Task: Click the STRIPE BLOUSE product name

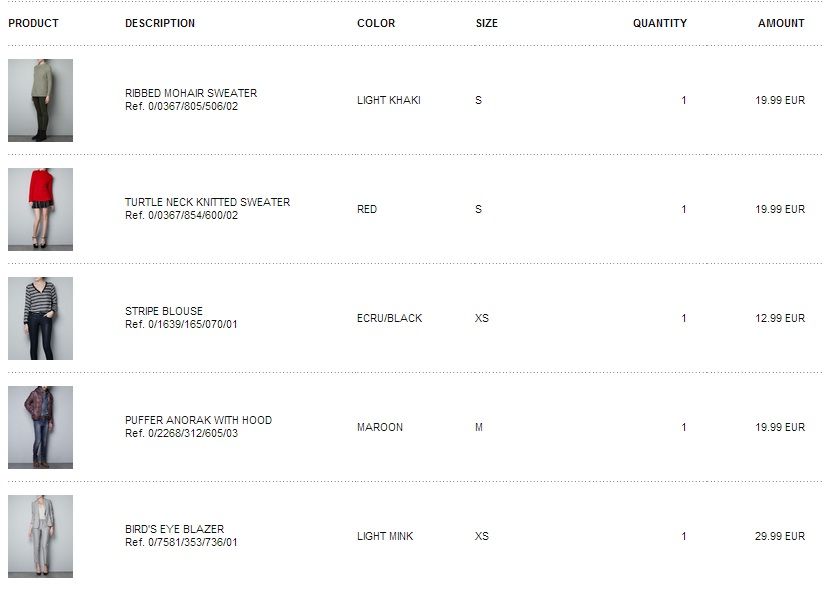Action: pyautogui.click(x=164, y=311)
